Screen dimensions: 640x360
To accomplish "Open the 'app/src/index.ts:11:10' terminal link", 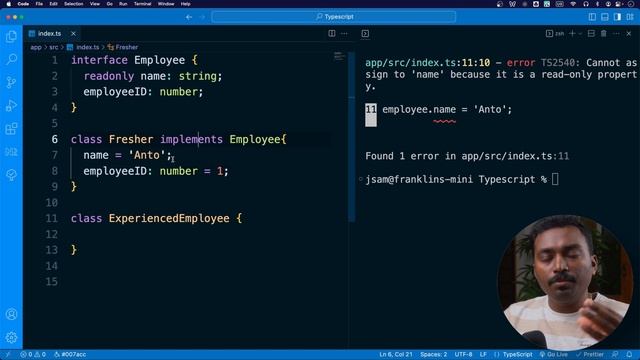I will click(x=427, y=63).
